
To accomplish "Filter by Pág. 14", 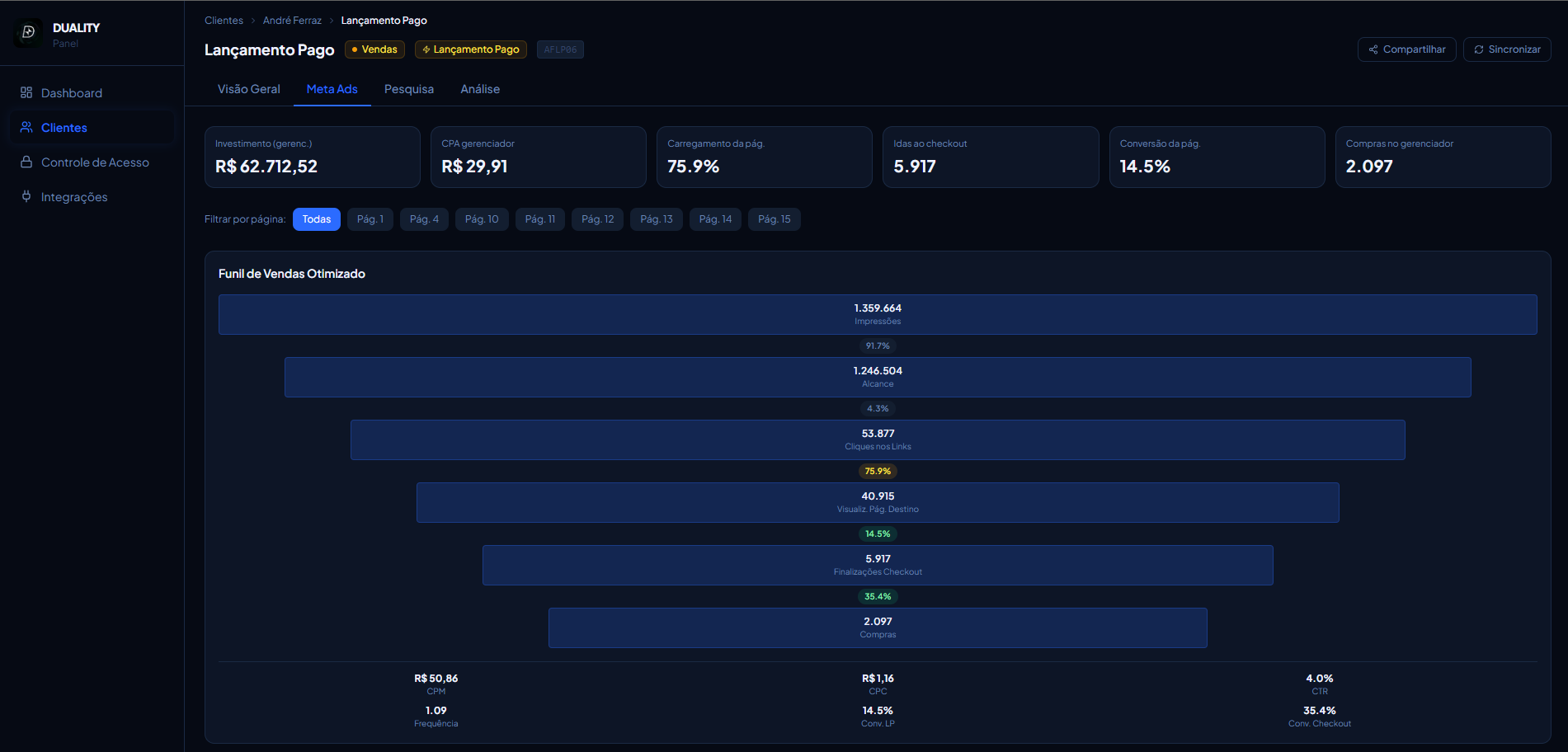I will 715,219.
